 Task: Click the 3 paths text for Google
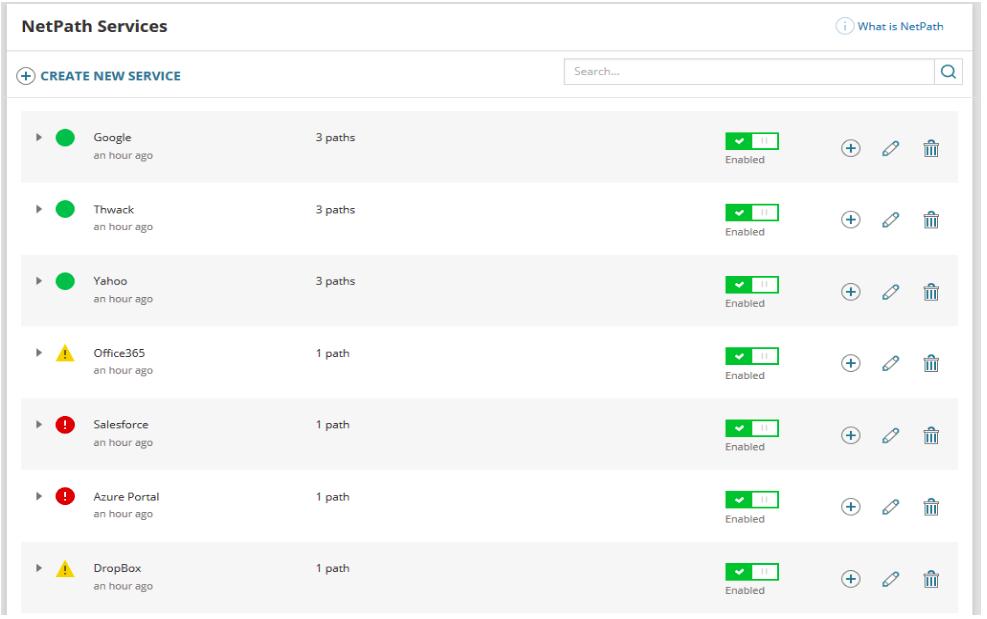click(336, 137)
